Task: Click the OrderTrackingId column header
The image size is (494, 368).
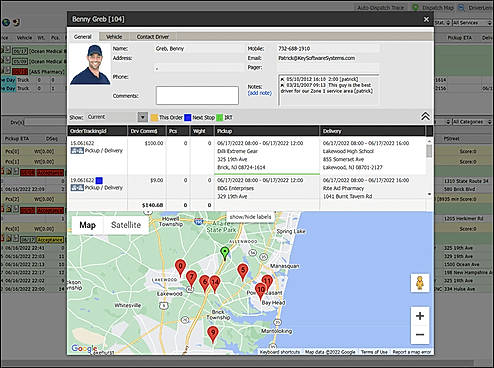Action: pyautogui.click(x=97, y=131)
